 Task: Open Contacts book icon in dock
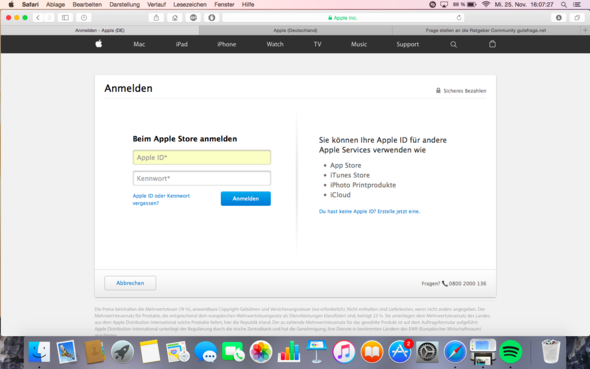coord(94,352)
